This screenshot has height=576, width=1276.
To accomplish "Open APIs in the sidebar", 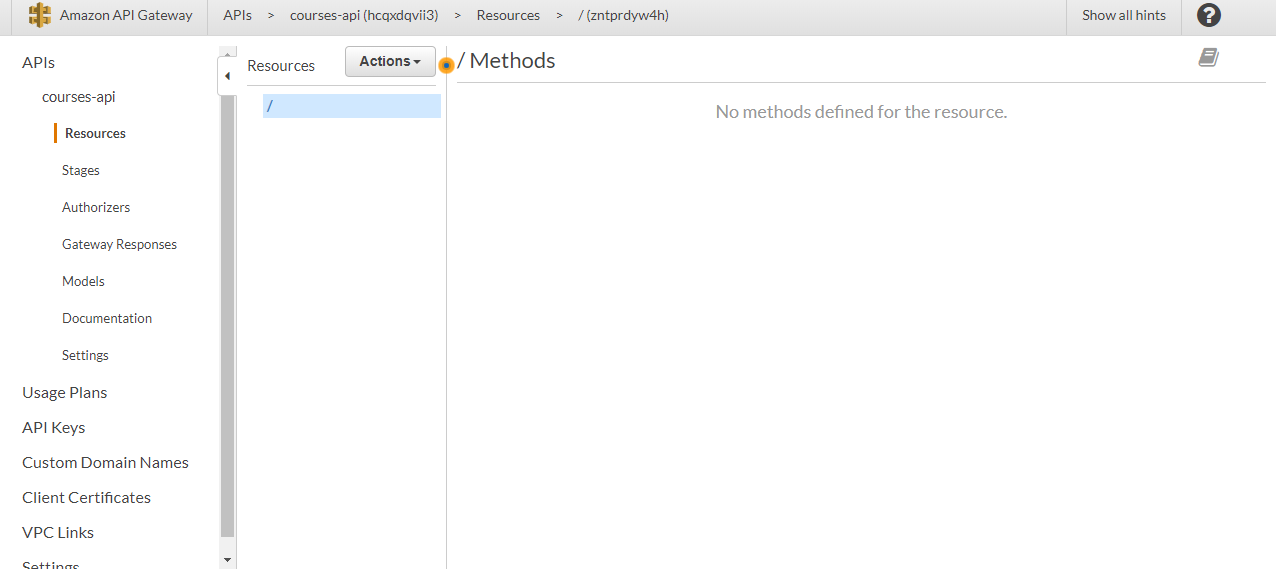I will [38, 62].
